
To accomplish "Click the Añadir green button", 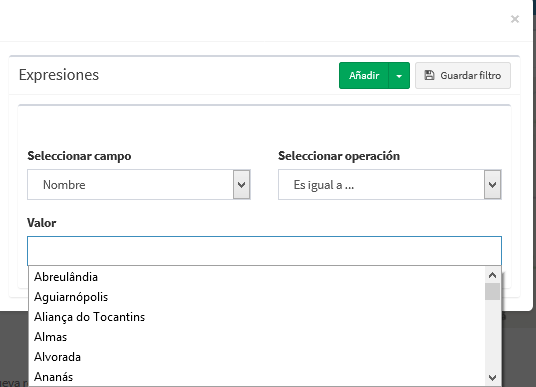I will [364, 76].
